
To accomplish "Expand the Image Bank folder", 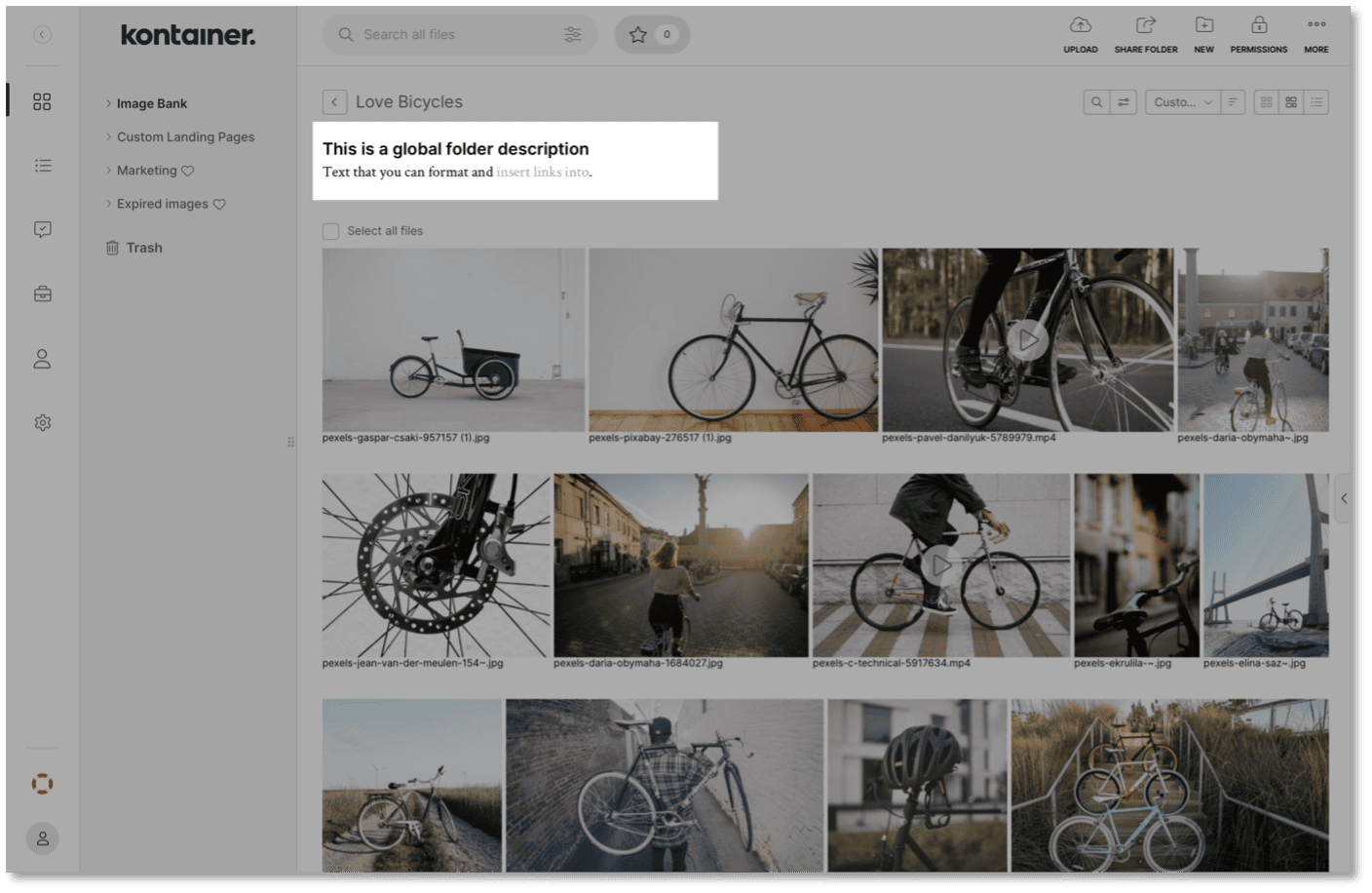I will click(x=108, y=103).
